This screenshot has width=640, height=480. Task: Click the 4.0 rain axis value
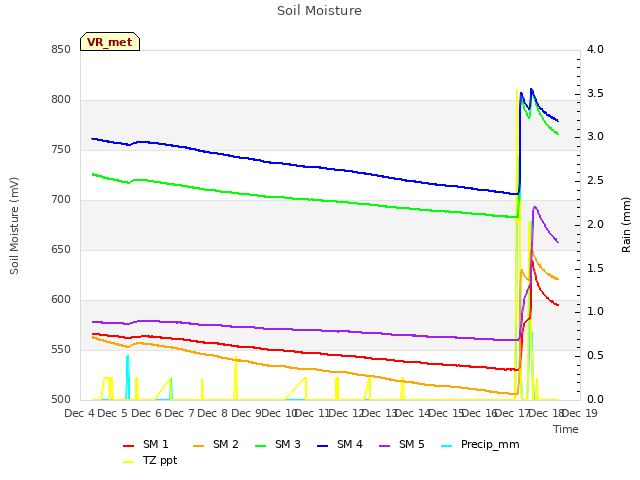point(595,49)
